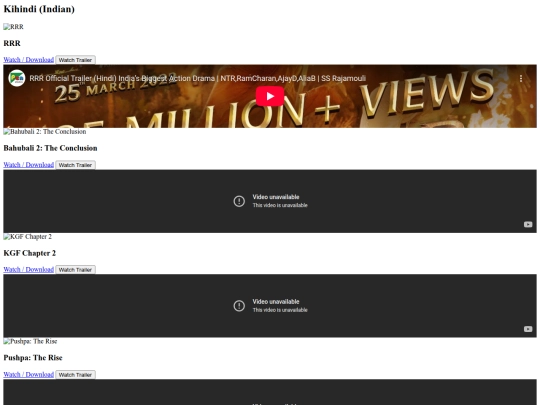
Task: Click Watch Trailer button for Bahubali 2
Action: 75,165
